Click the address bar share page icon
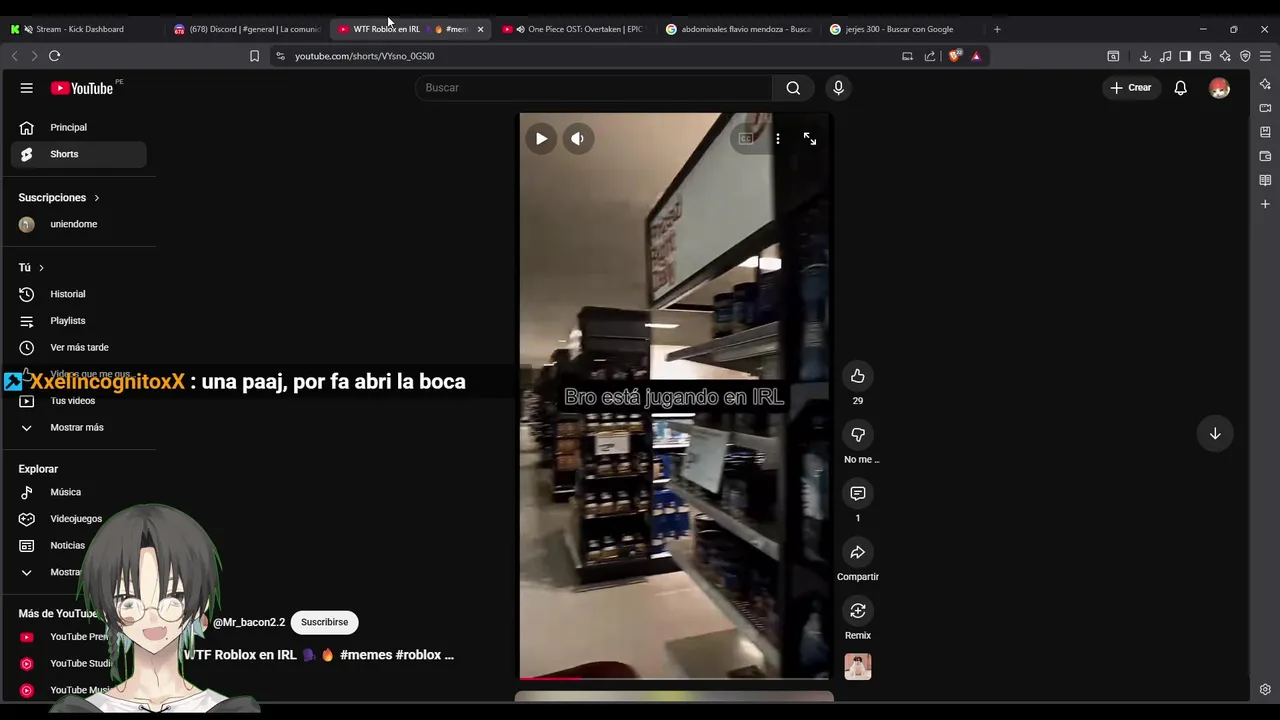This screenshot has width=1280, height=720. click(930, 56)
